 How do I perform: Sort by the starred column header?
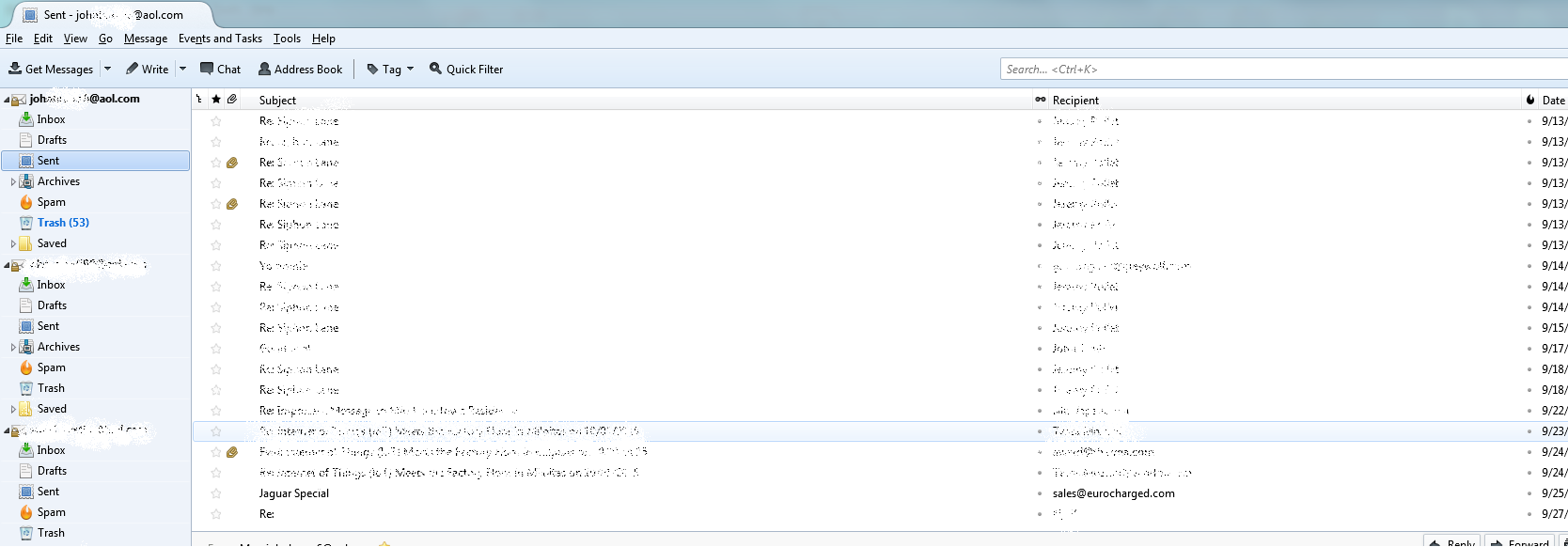tap(216, 100)
